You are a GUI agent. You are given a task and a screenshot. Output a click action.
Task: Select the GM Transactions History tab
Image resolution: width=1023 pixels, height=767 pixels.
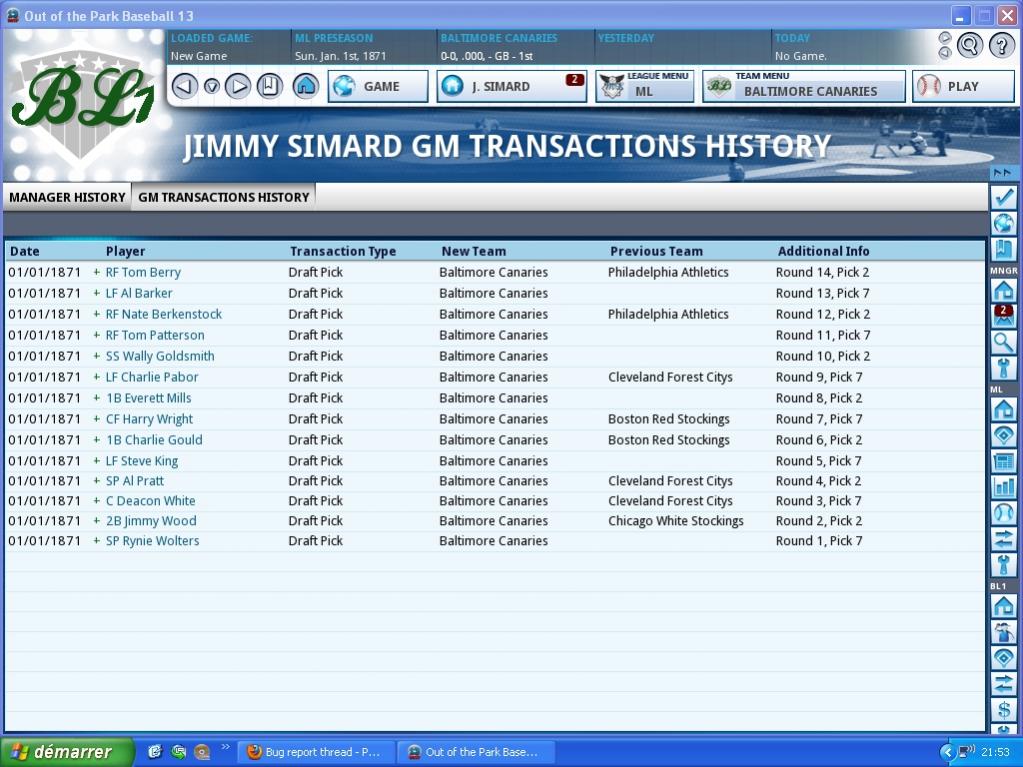[223, 197]
